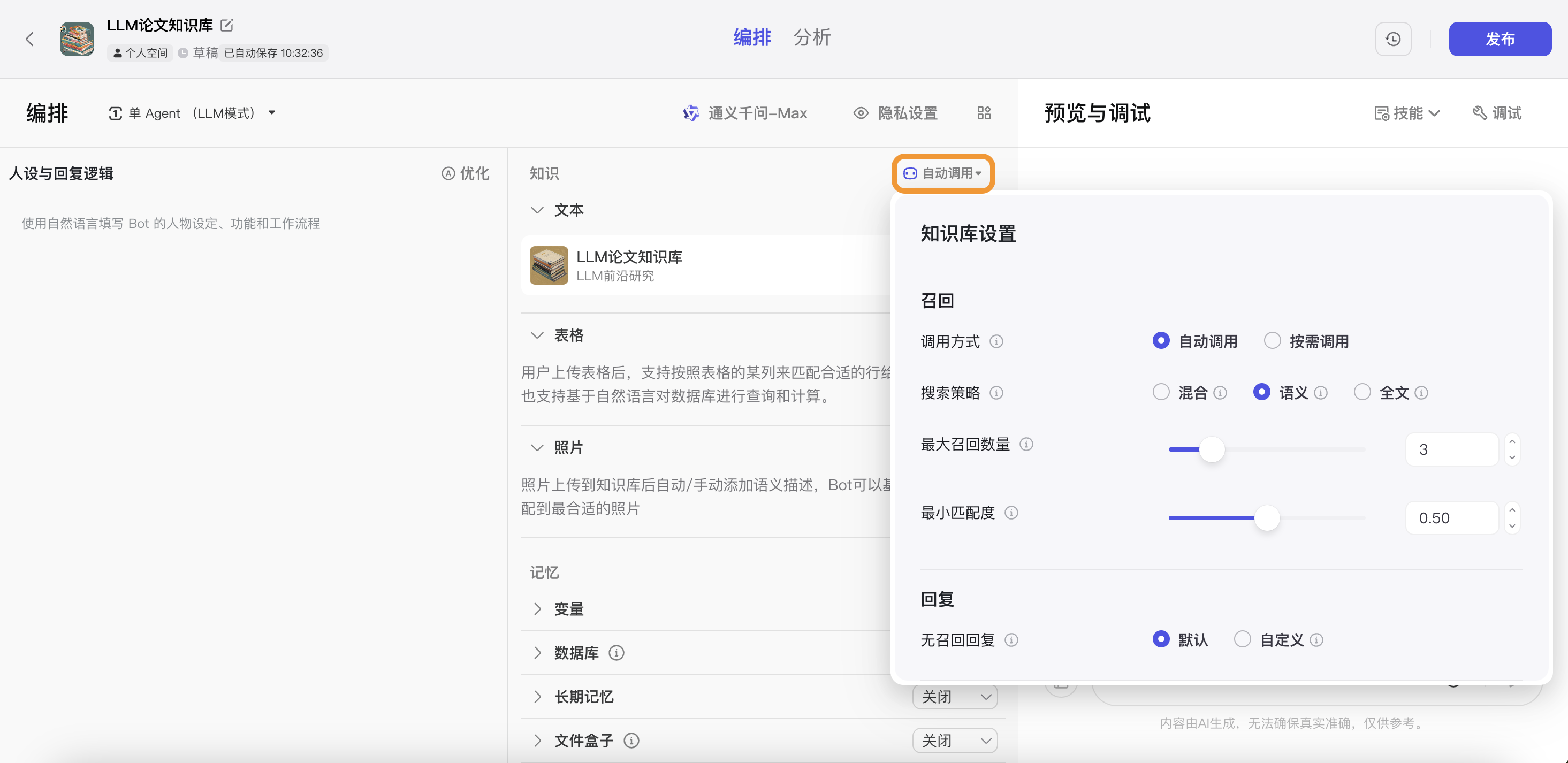The height and width of the screenshot is (763, 1568).
Task: Click the 发布 publish button
Action: pos(1500,39)
